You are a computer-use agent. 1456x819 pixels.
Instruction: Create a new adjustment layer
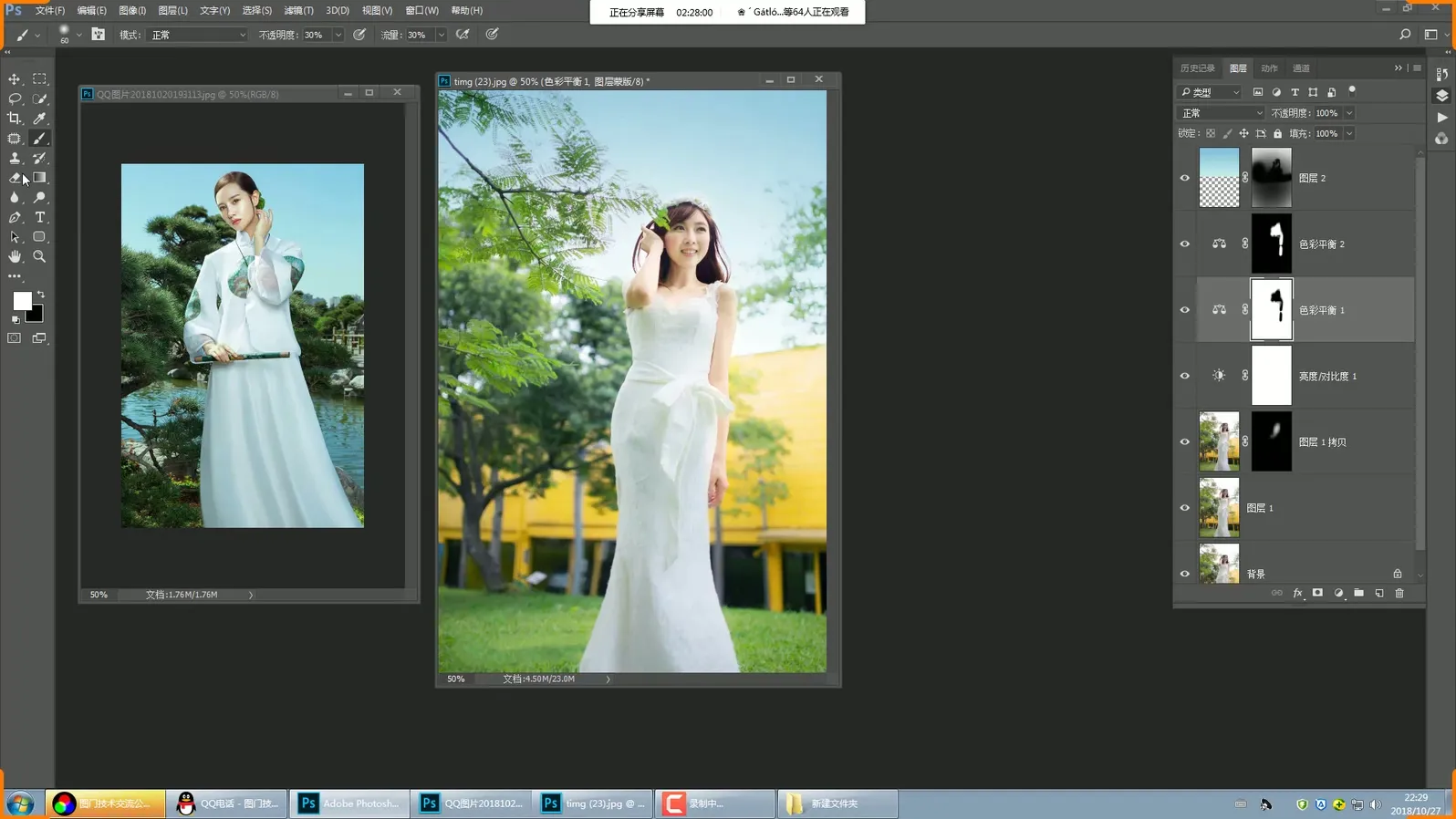click(x=1338, y=593)
